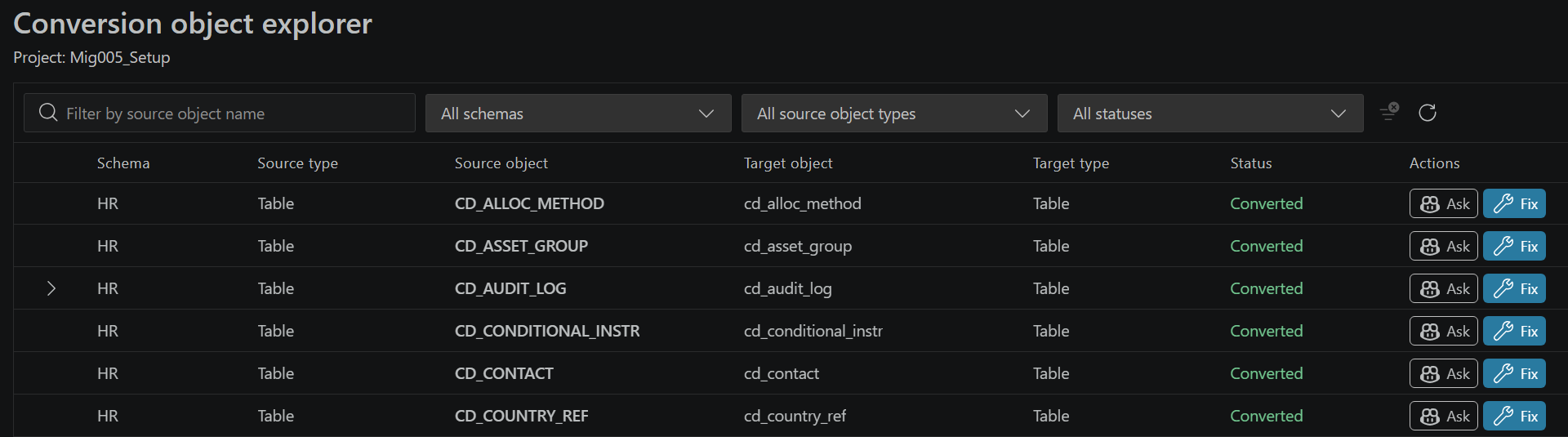Type in Filter by source object name field
This screenshot has width=1568, height=437.
pos(220,113)
